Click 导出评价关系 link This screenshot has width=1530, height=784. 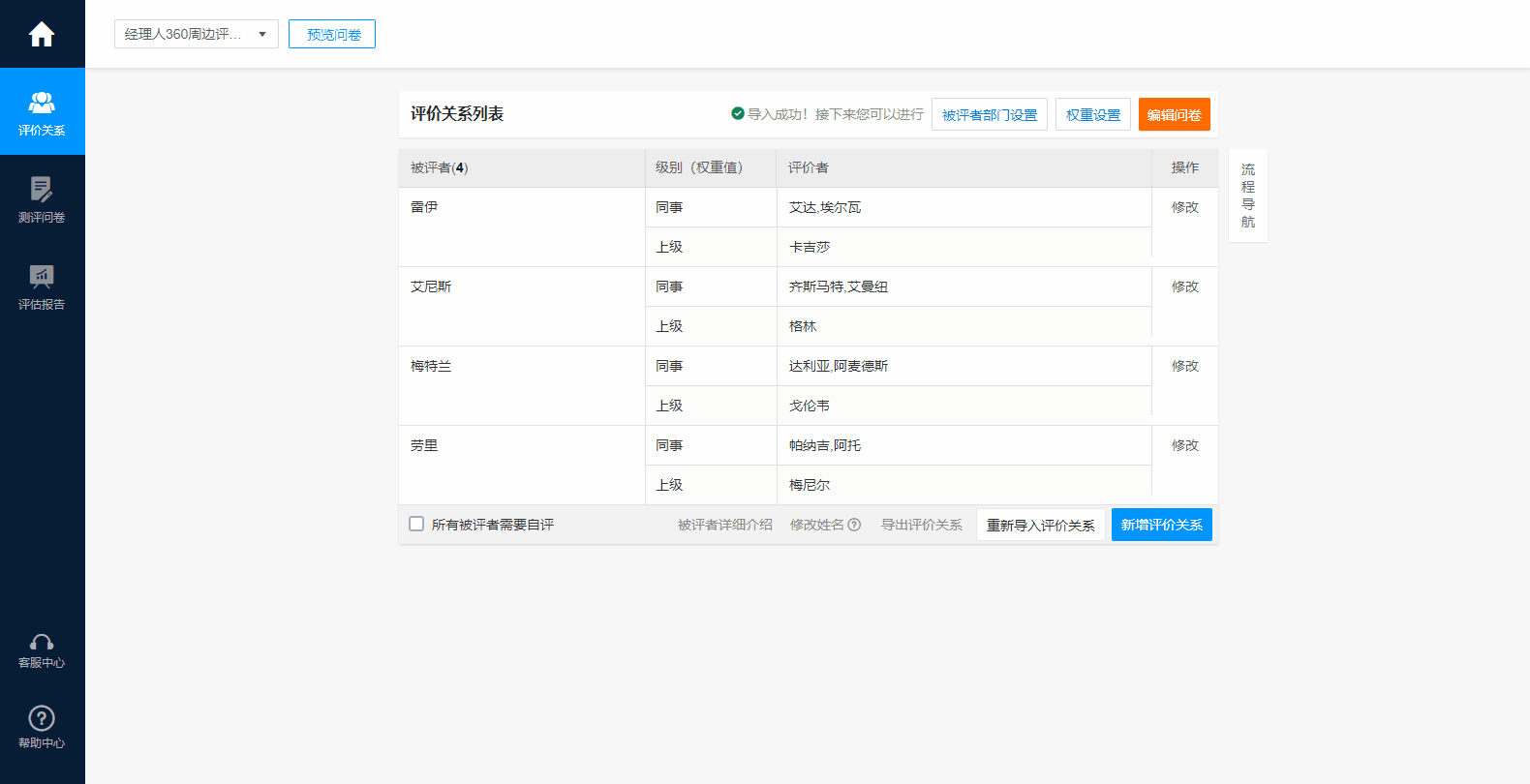coord(922,525)
